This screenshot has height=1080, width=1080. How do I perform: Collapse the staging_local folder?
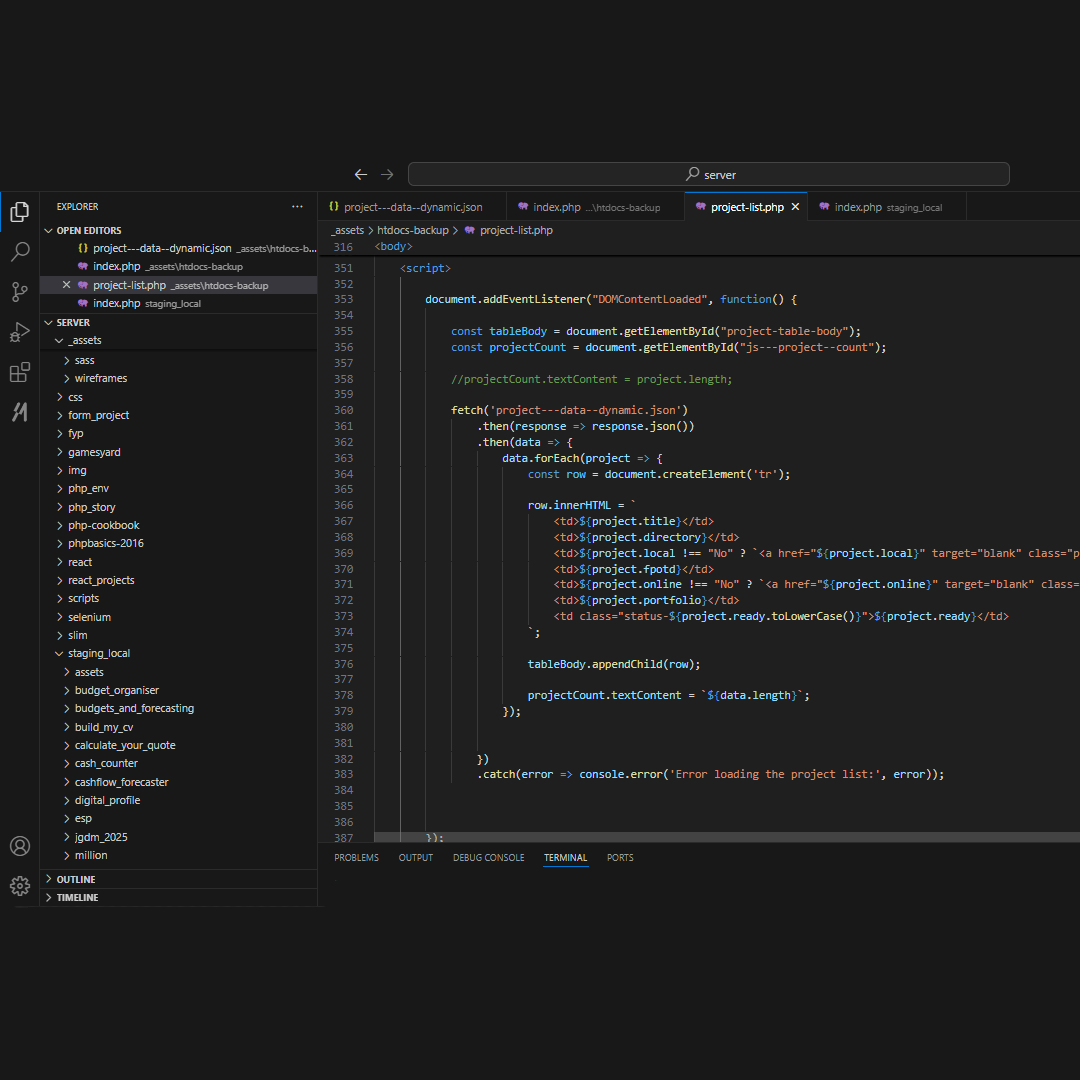59,653
